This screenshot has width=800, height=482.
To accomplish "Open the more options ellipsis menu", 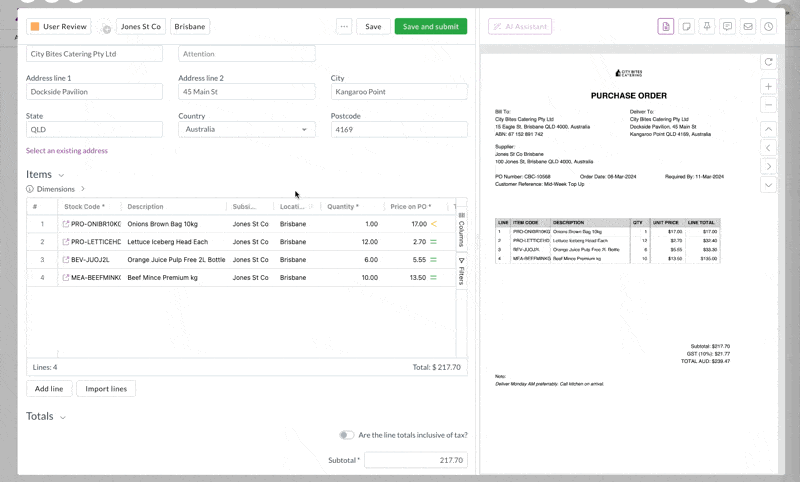I will click(344, 27).
